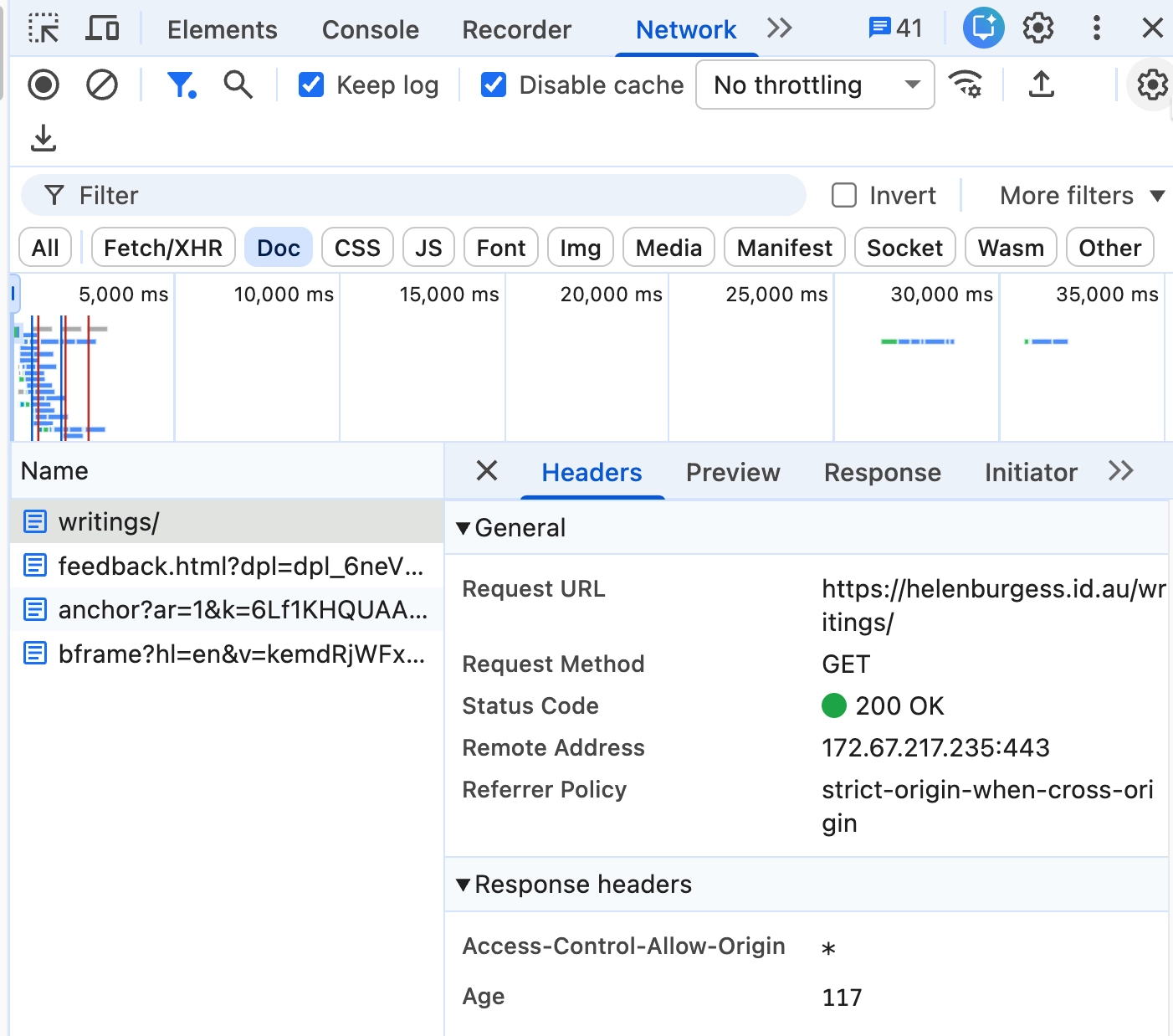Select the feedback.html request row
The width and height of the screenshot is (1173, 1036).
tap(227, 566)
